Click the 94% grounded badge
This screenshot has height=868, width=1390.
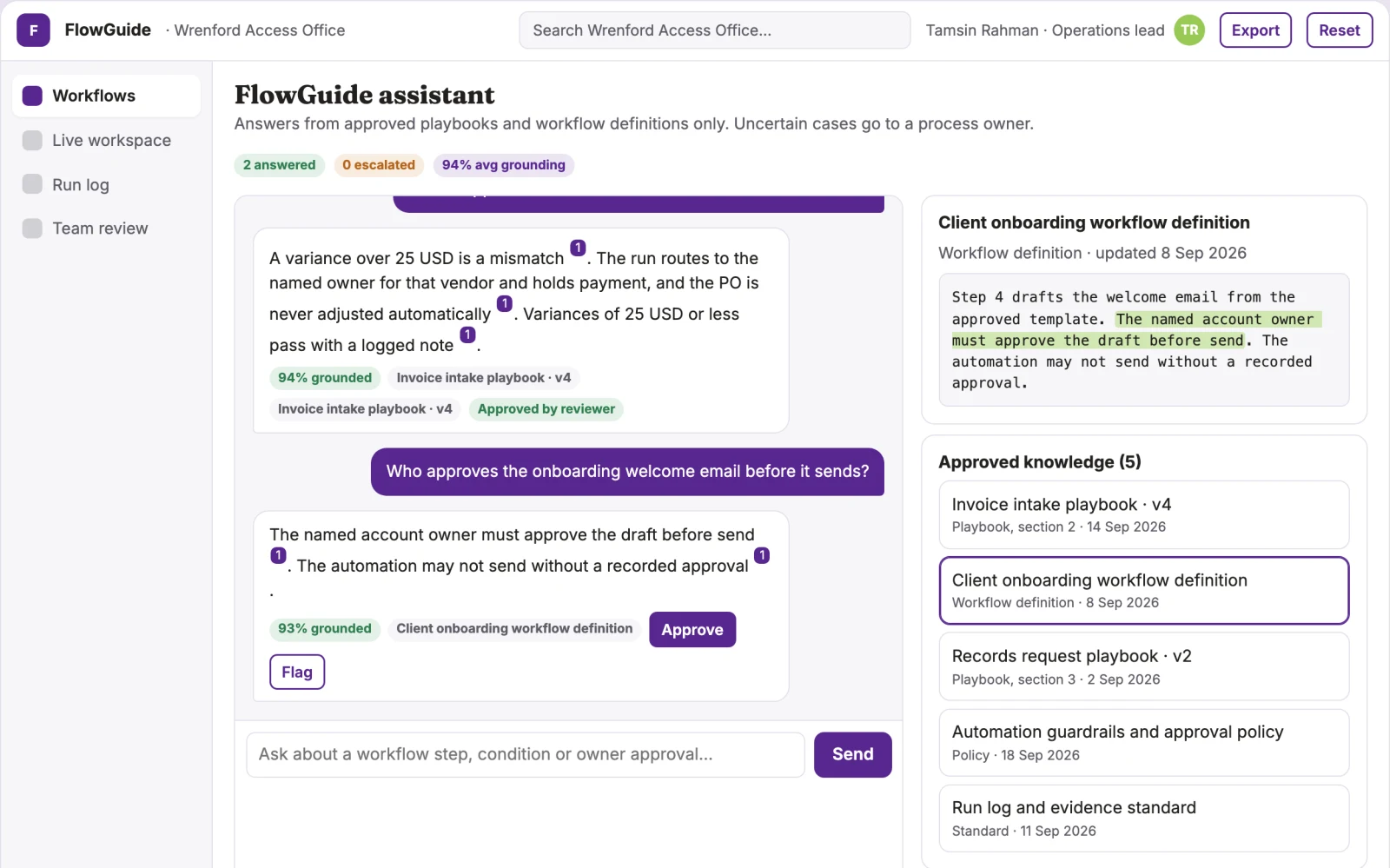coord(325,378)
